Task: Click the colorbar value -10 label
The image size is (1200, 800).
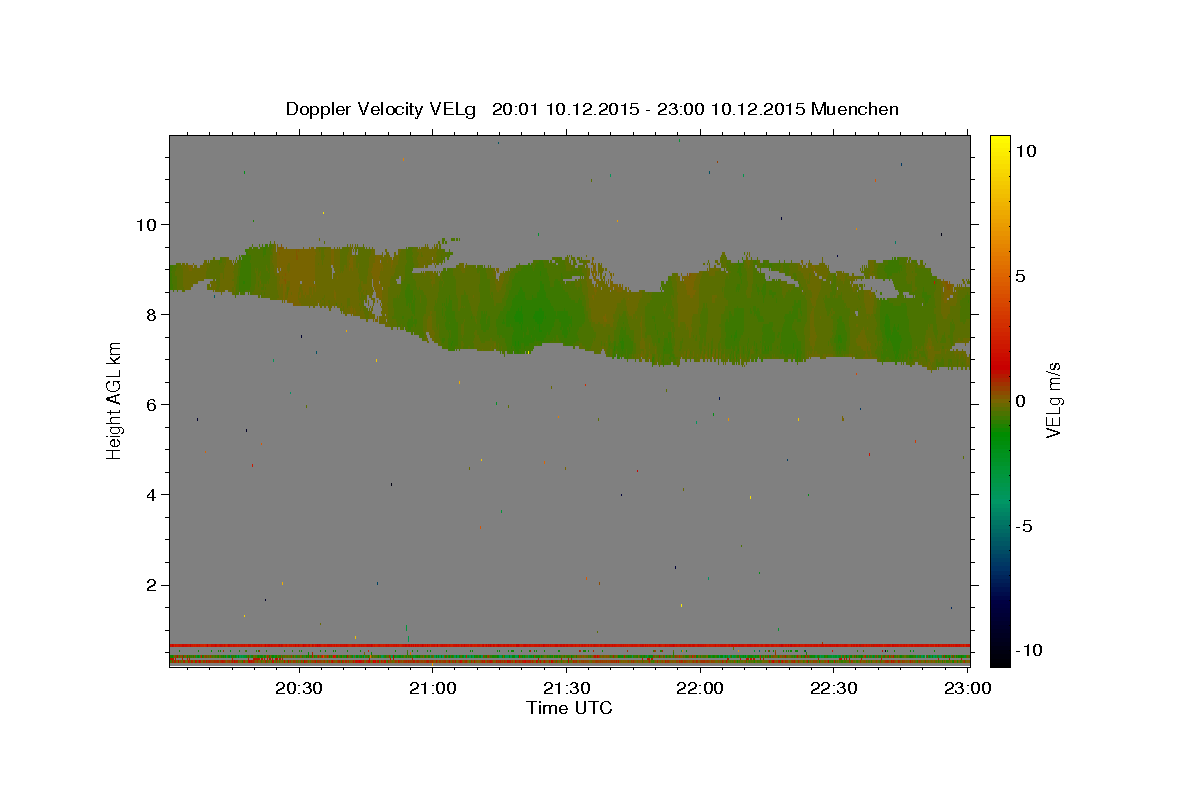Action: click(1029, 650)
